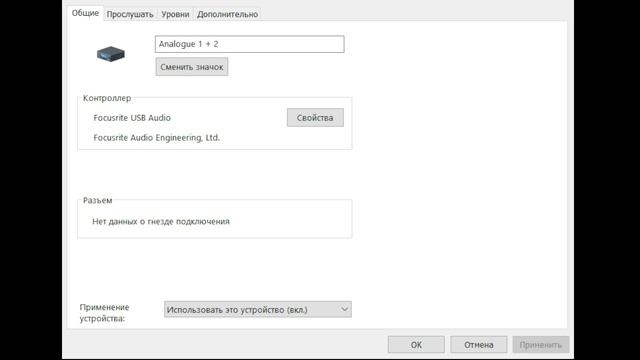Focus the Analogue 1 + 2 name field
This screenshot has height=360, width=640.
click(249, 44)
